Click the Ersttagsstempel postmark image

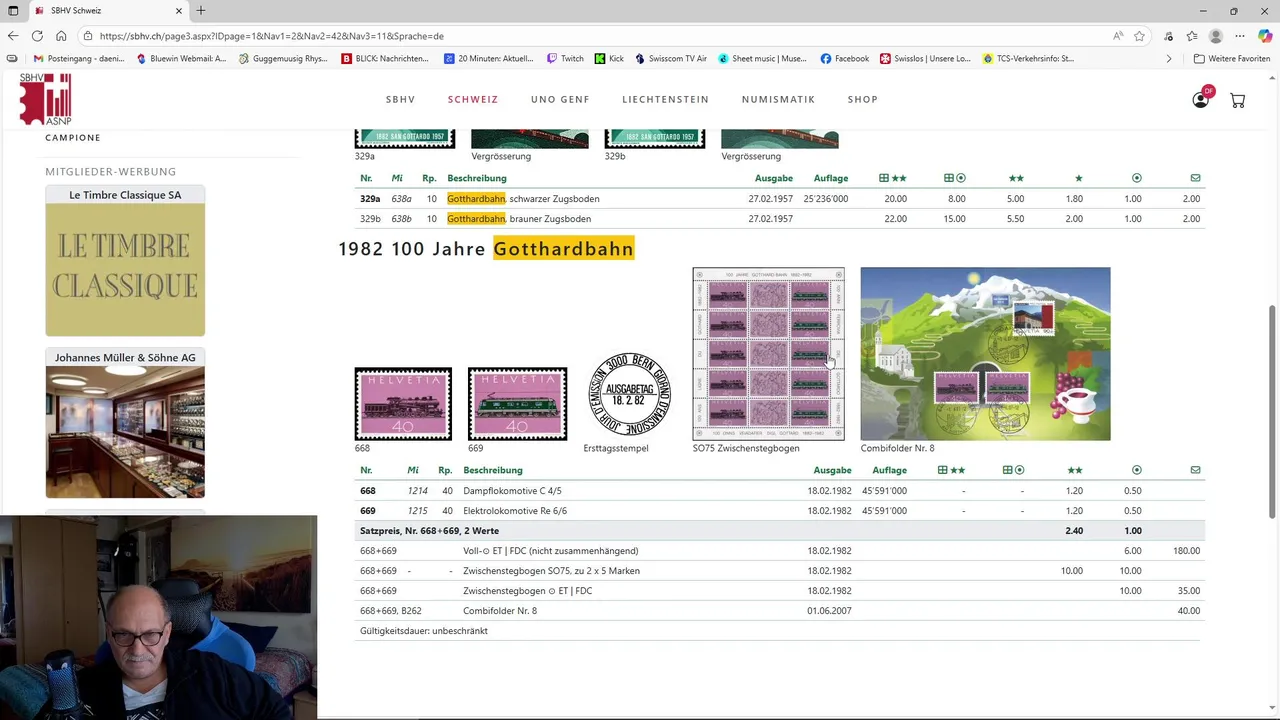629,394
